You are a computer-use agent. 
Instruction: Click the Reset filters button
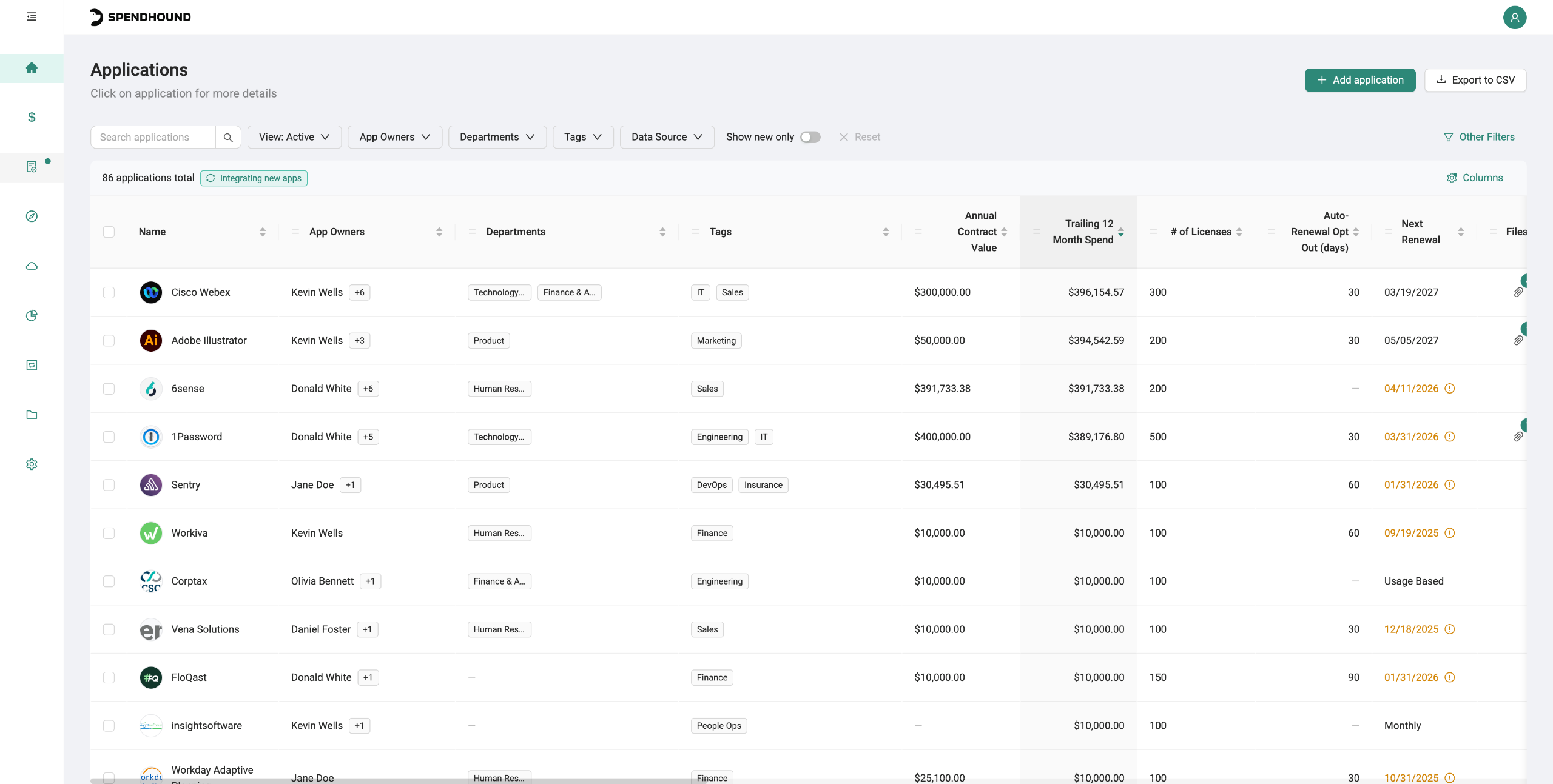tap(860, 138)
